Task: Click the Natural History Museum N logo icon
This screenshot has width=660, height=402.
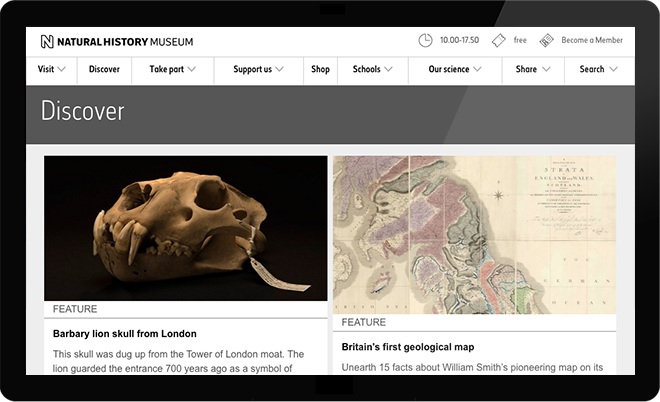Action: [47, 42]
